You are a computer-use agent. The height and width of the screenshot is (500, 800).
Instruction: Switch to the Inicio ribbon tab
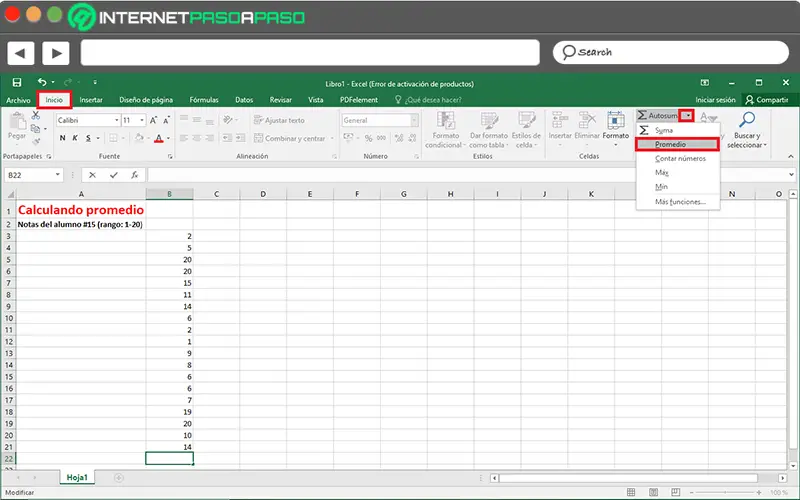tap(54, 100)
